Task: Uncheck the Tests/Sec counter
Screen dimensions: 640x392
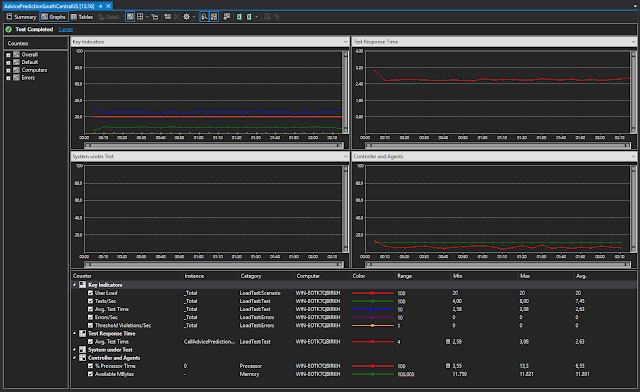Action: point(91,301)
